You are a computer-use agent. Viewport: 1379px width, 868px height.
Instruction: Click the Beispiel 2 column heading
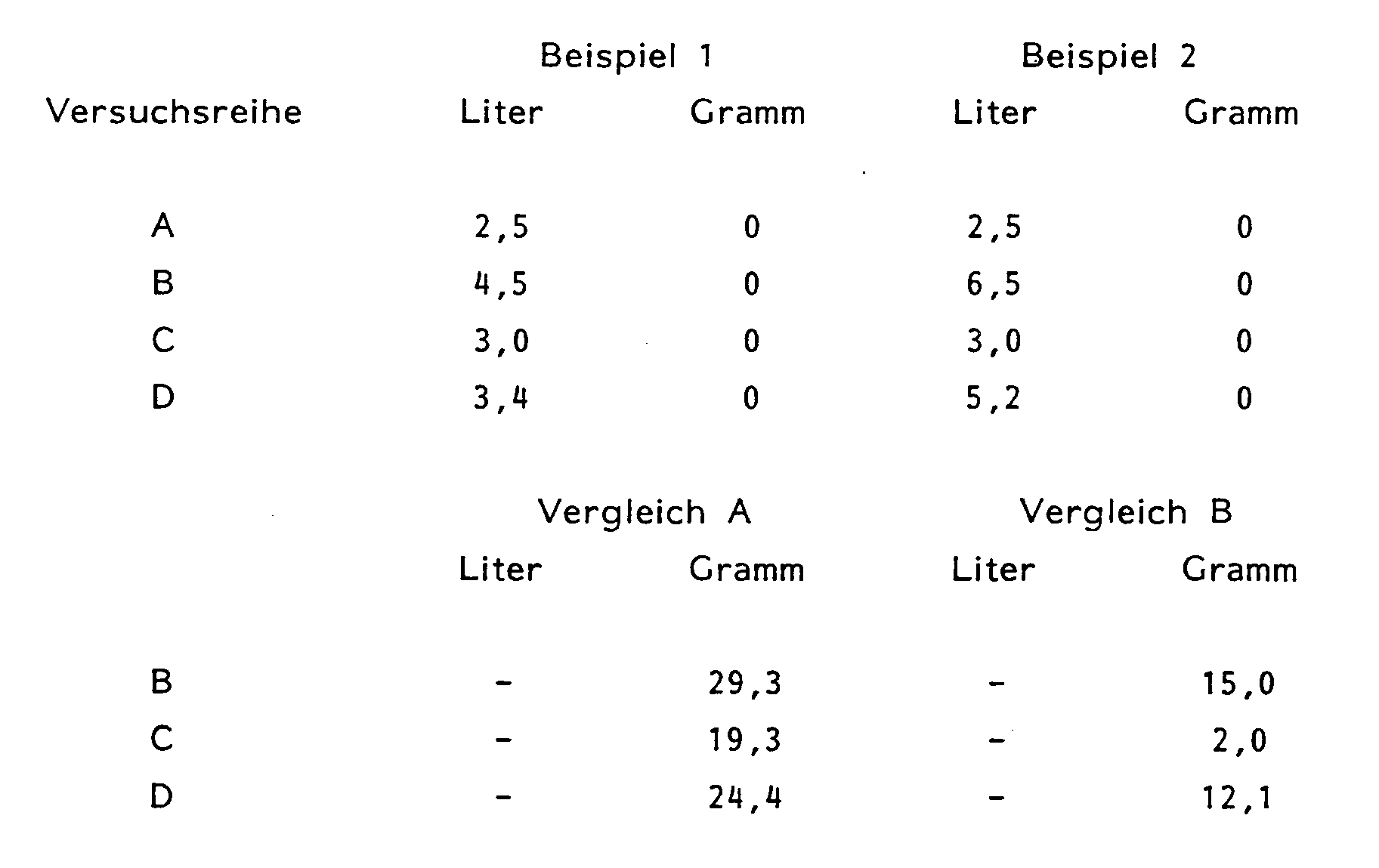(1108, 57)
